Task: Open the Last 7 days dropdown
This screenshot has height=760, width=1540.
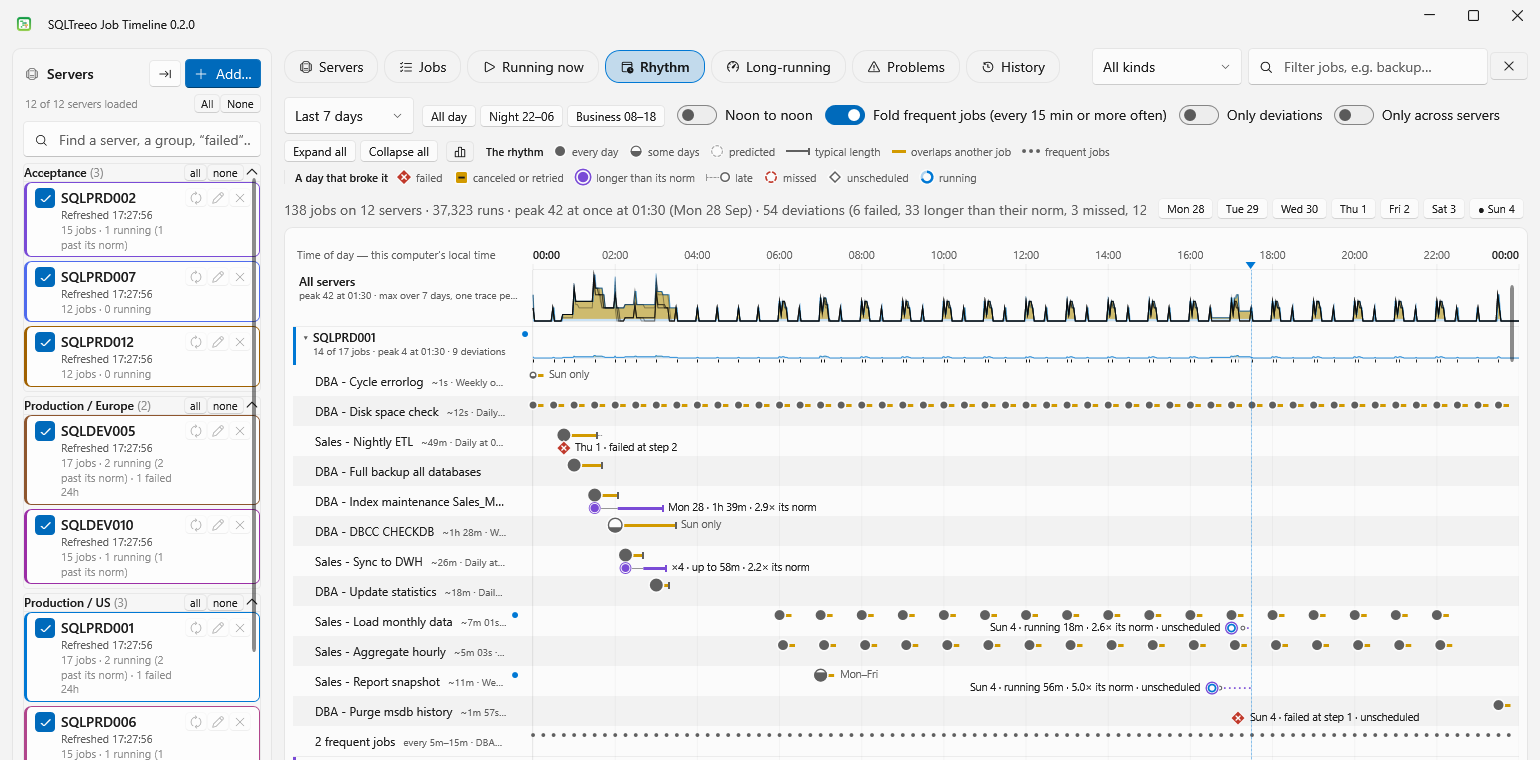Action: (x=349, y=116)
